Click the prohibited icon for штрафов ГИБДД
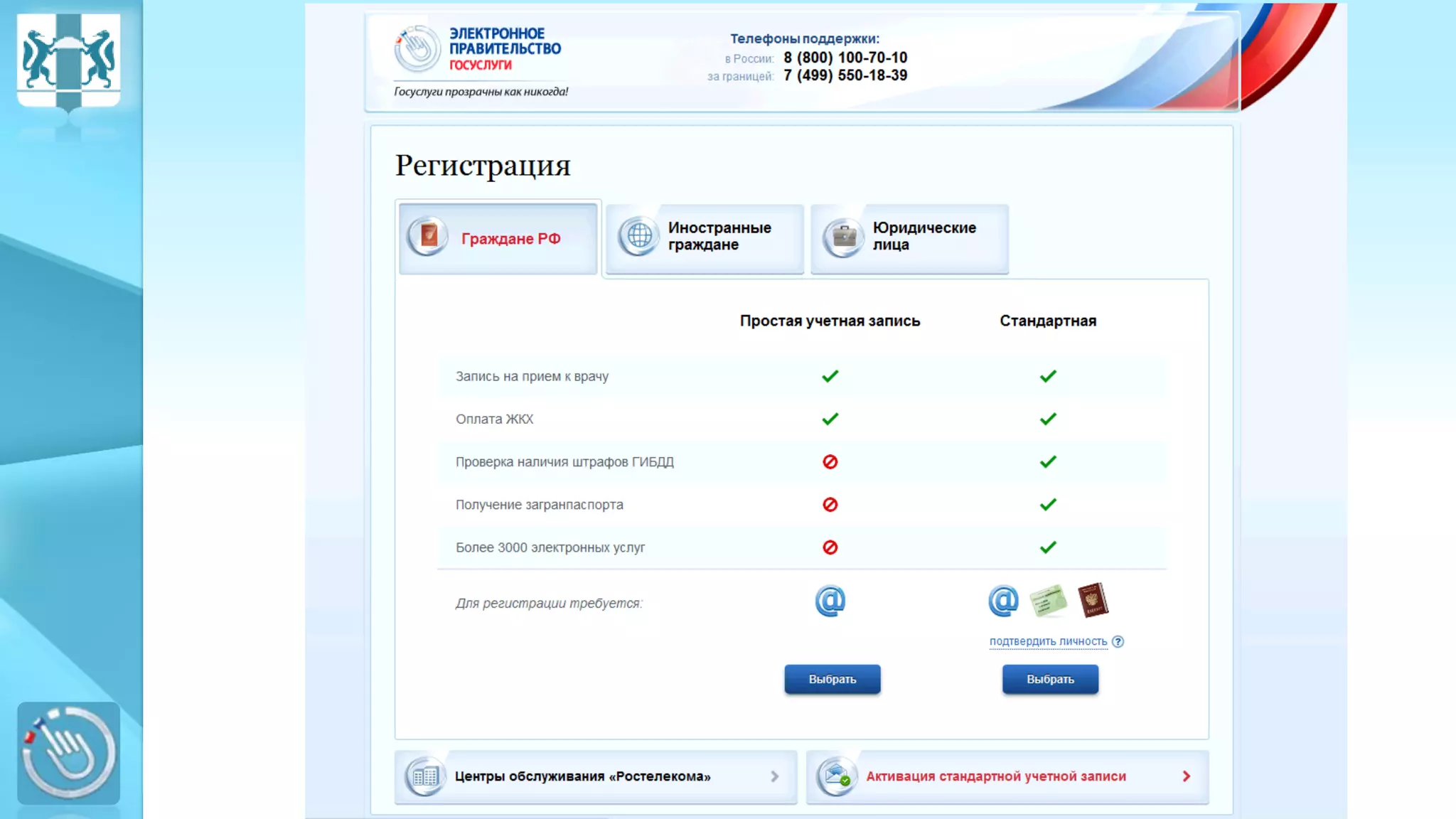Screen dimensions: 1456x819 pyautogui.click(x=830, y=462)
